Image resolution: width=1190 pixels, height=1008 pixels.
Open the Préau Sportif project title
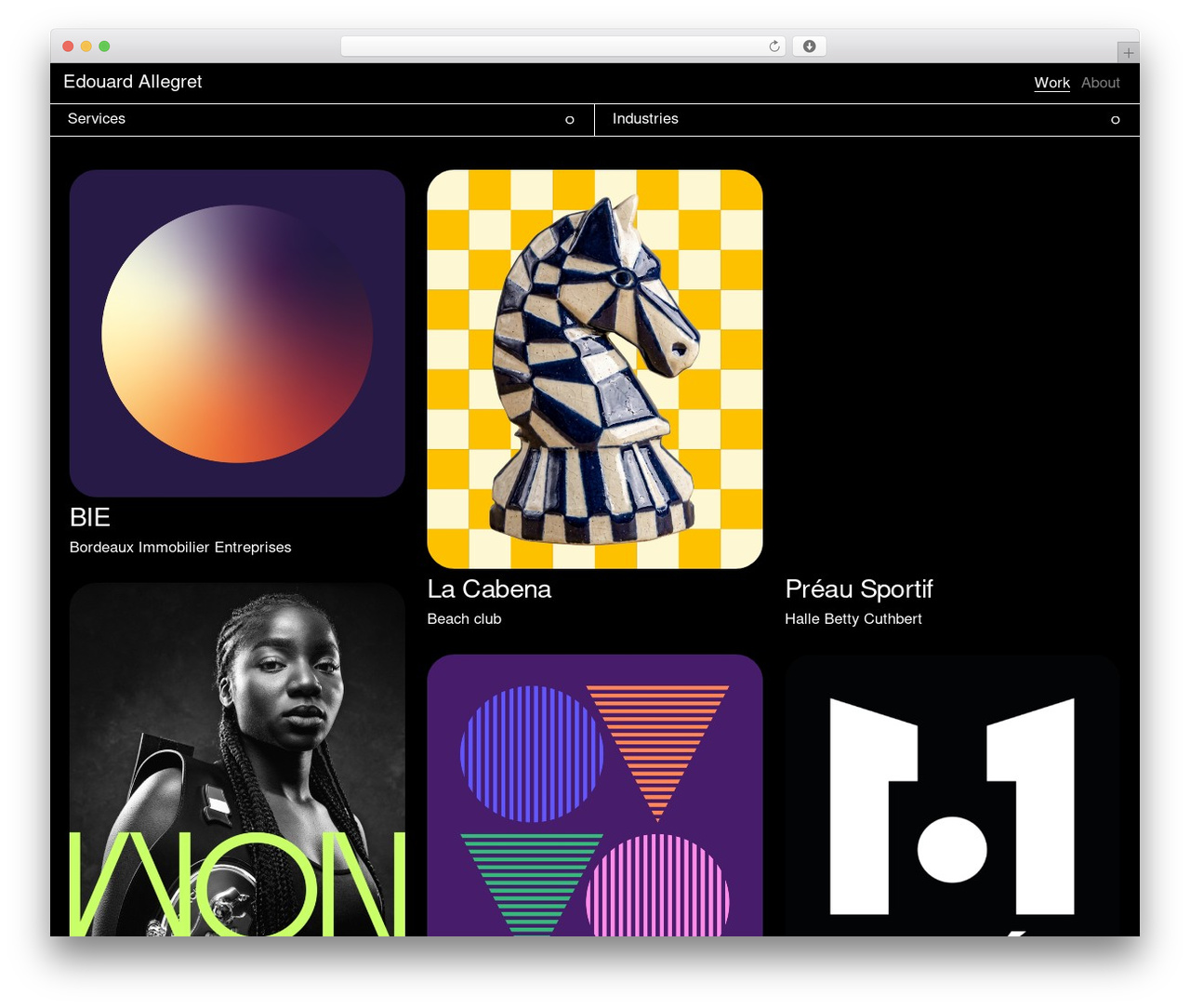click(859, 589)
